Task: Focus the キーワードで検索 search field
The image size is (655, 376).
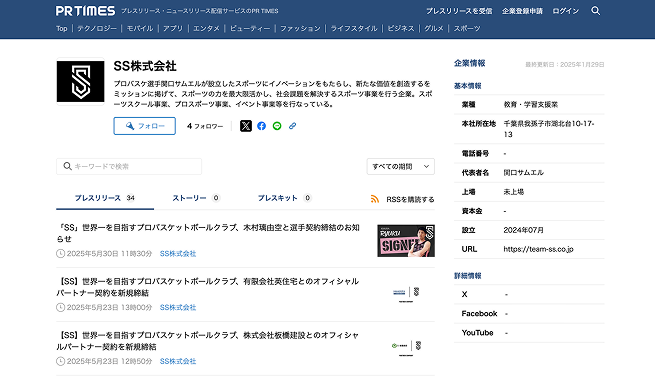Action: [129, 166]
